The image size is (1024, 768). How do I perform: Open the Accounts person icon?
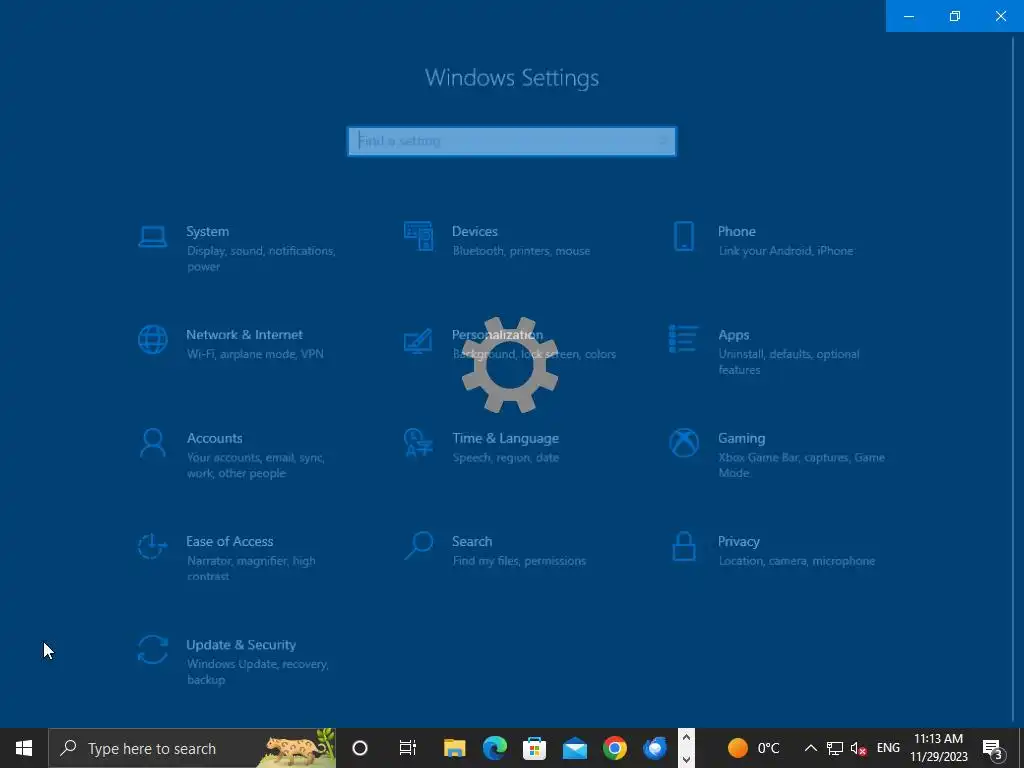(x=153, y=443)
